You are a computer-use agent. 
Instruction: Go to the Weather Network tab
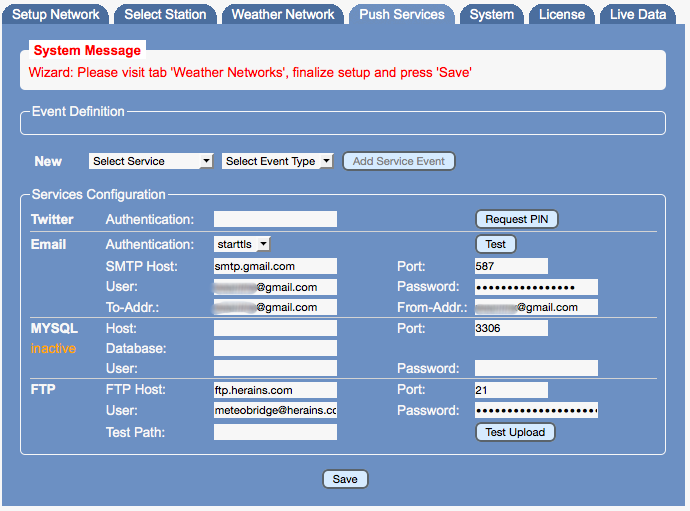[283, 14]
